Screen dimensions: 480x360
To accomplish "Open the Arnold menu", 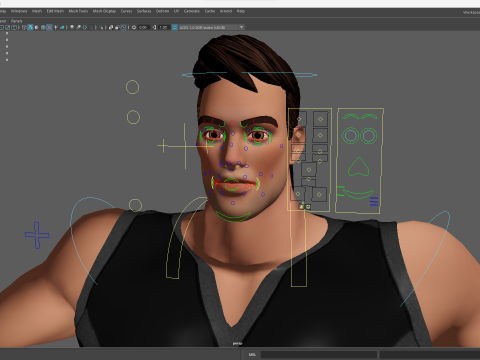I will (226, 11).
